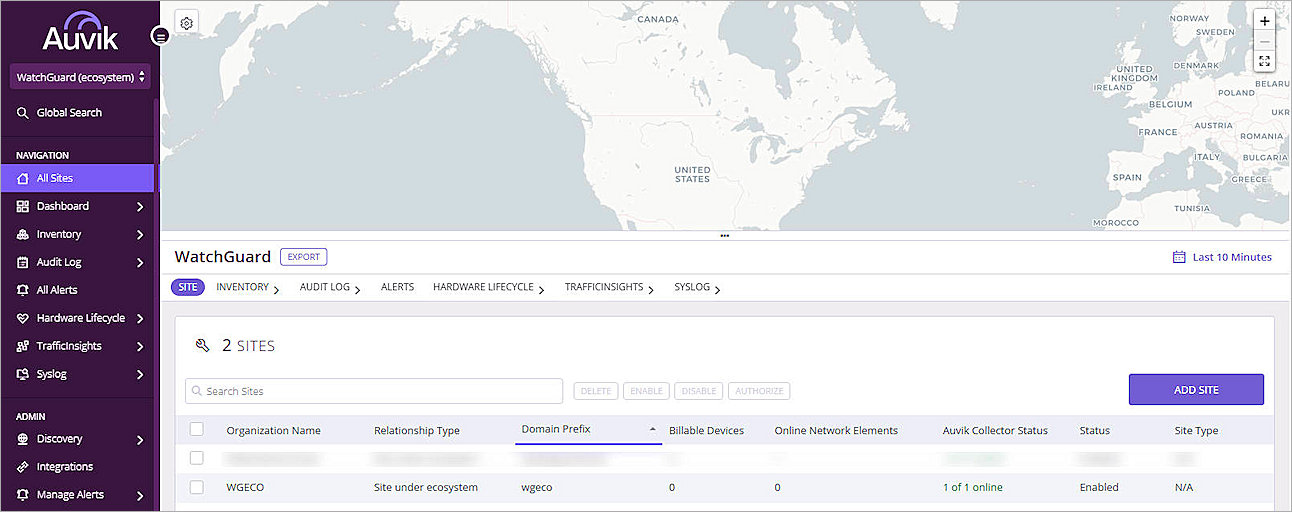Click the map settings gear icon

[186, 23]
